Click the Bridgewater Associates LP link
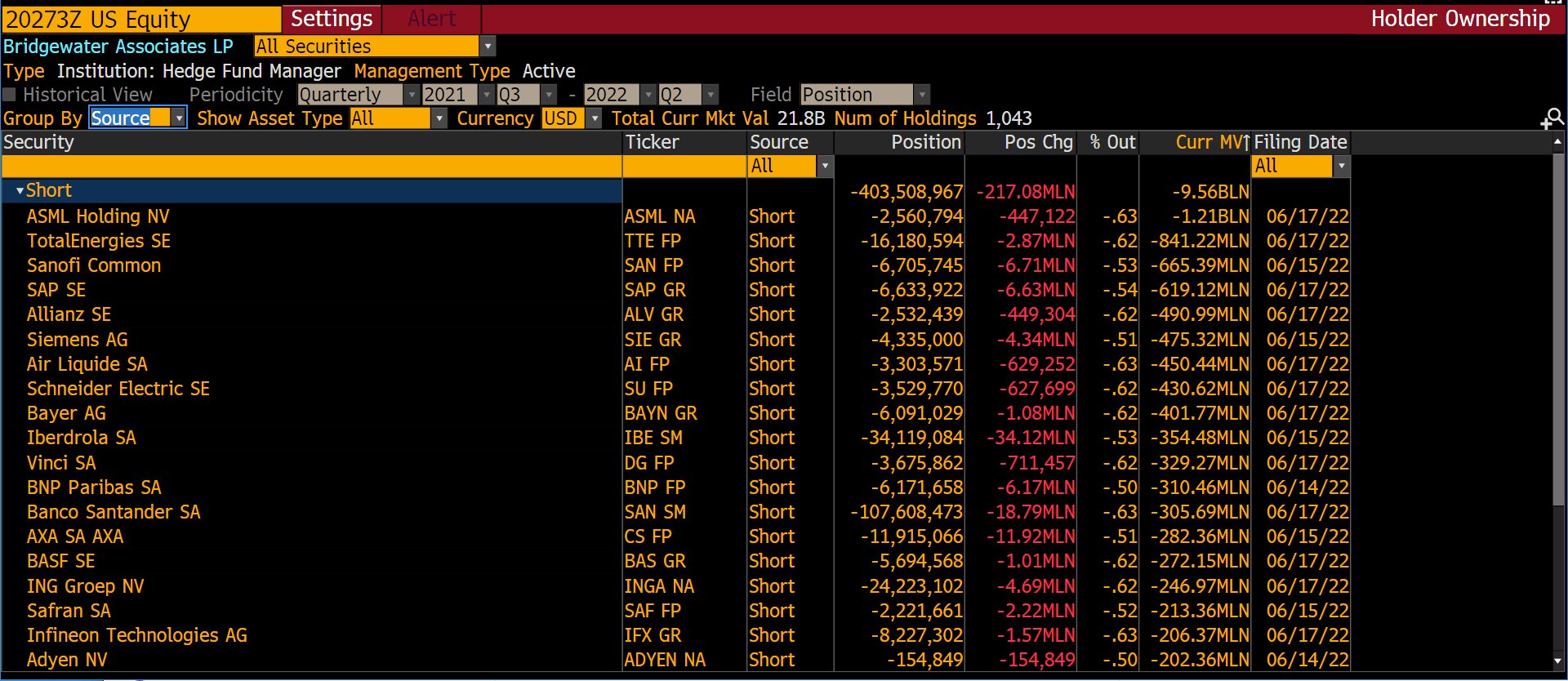 (118, 47)
